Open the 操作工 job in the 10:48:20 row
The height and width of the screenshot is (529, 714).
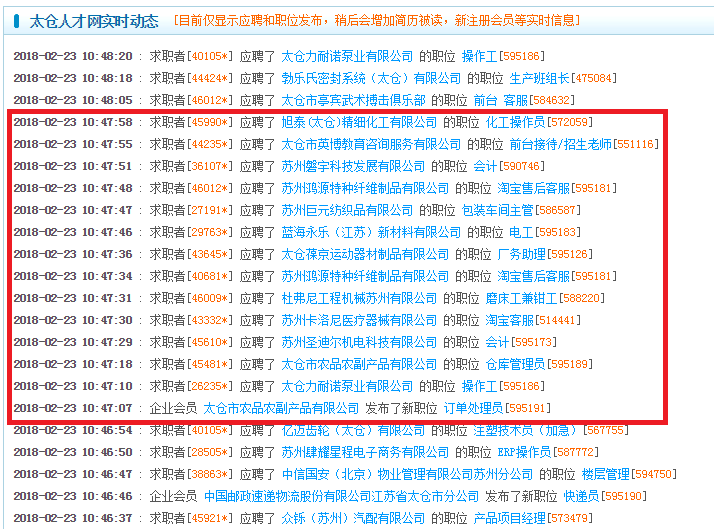(x=479, y=56)
